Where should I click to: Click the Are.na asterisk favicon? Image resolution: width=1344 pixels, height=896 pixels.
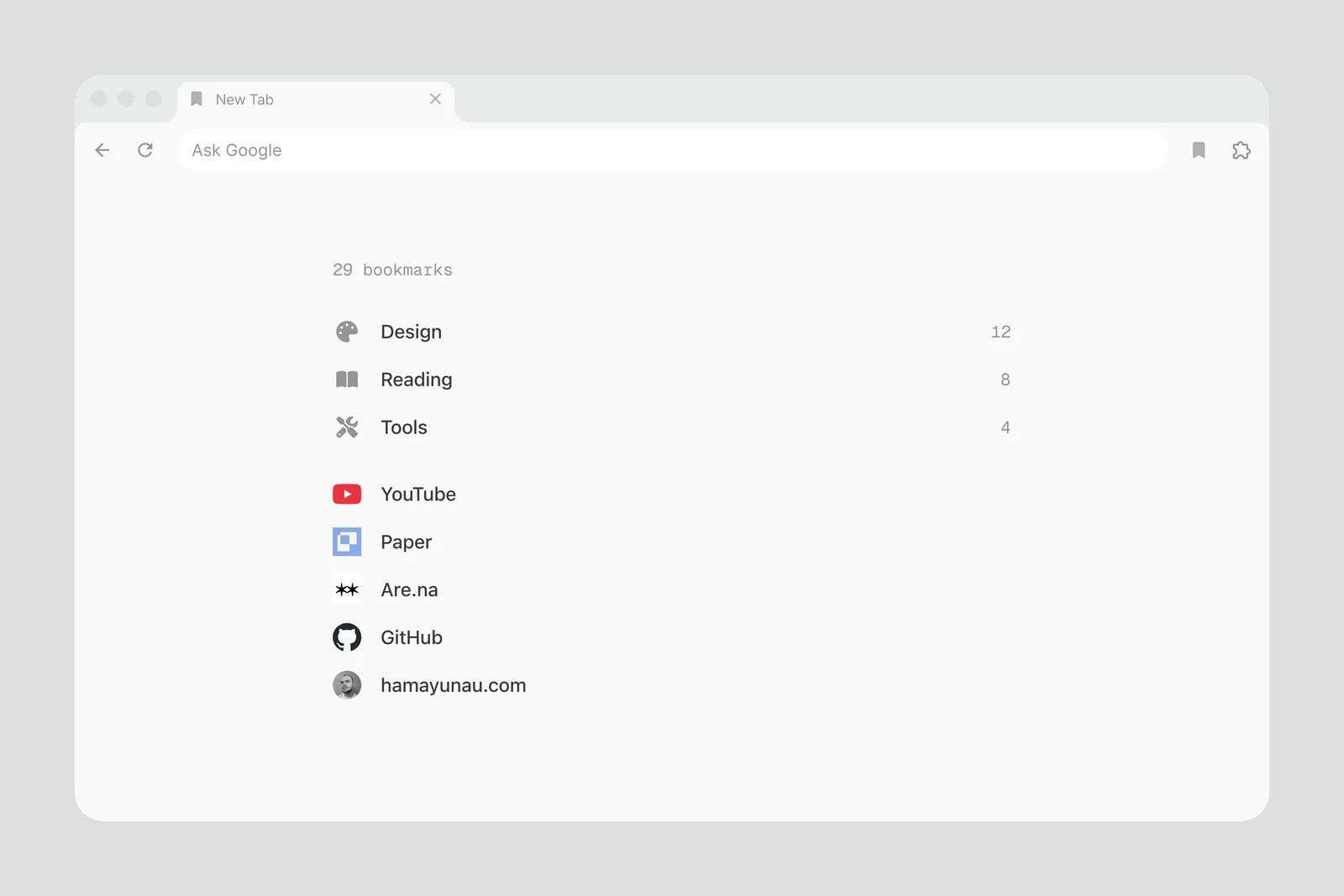(347, 589)
